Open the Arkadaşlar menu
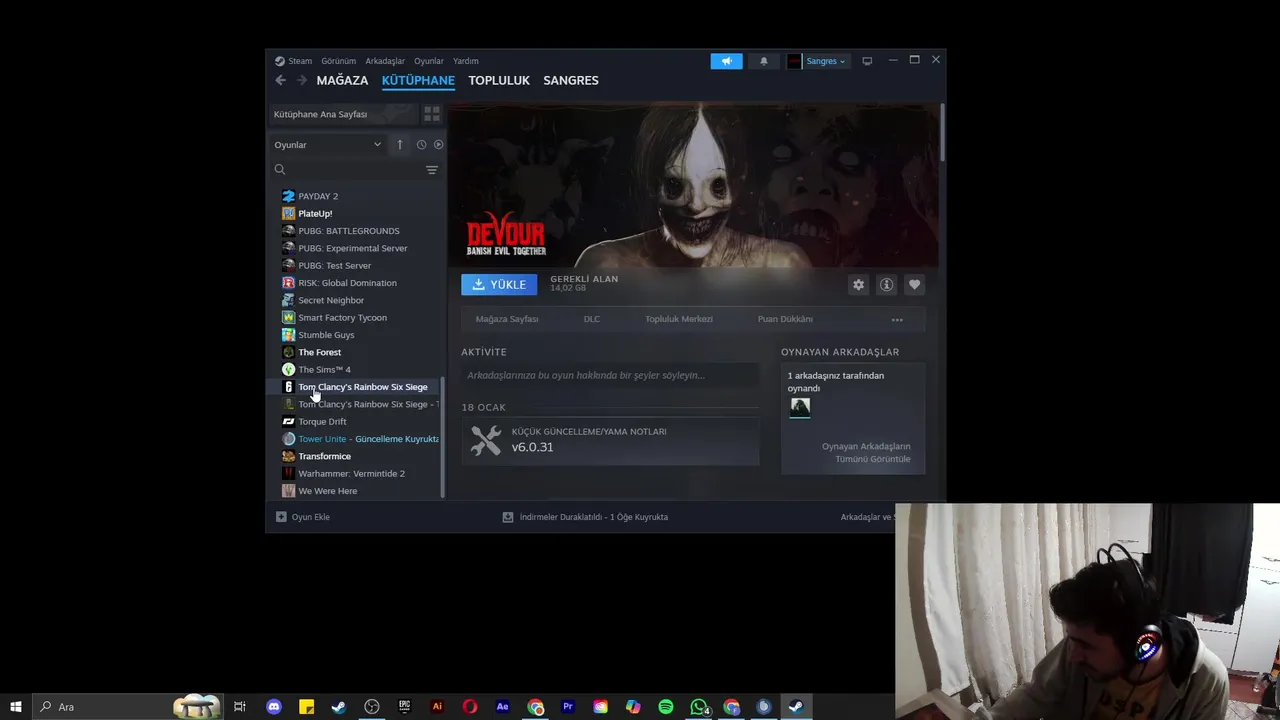1280x720 pixels. (385, 61)
